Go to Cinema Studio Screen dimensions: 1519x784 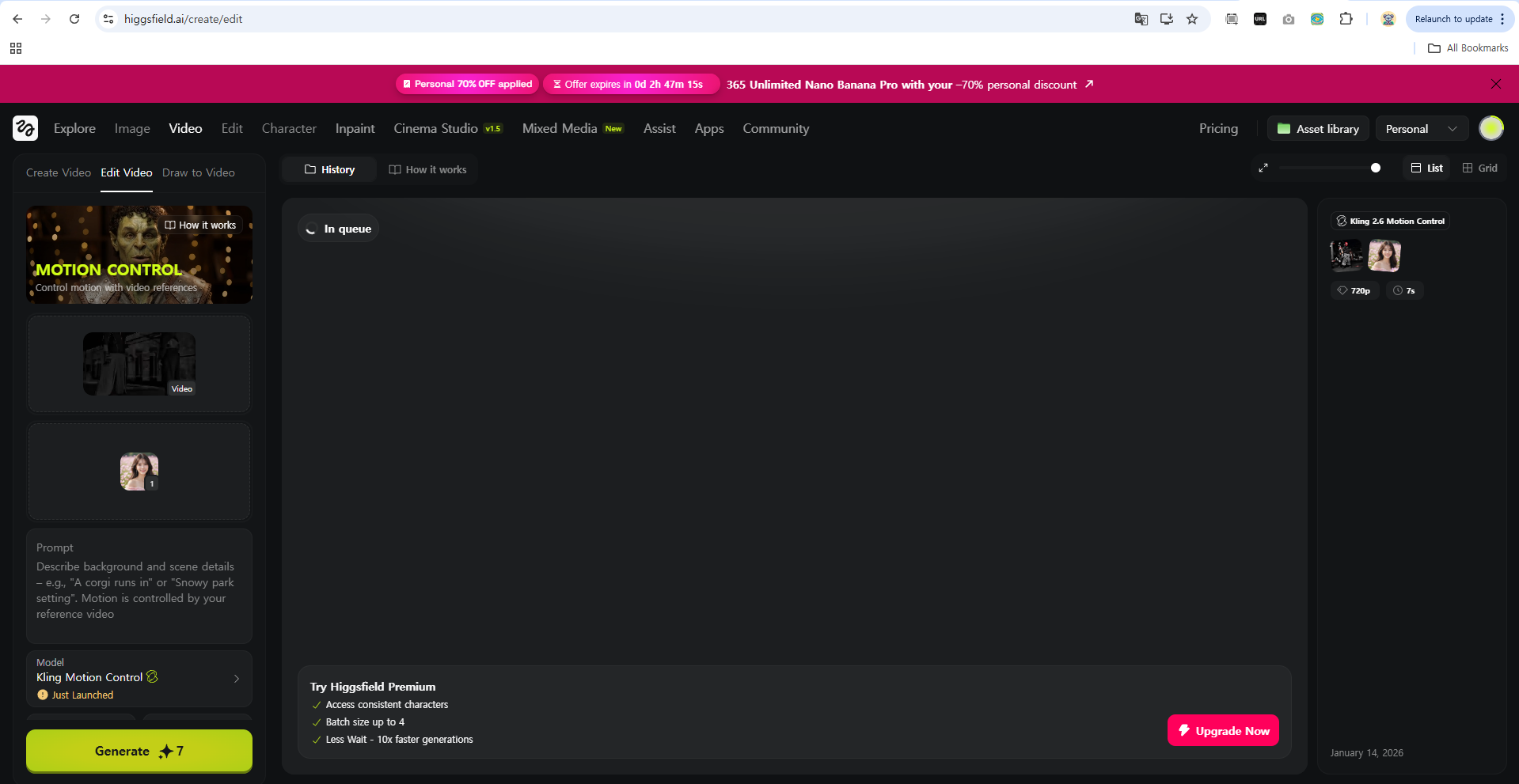pyautogui.click(x=448, y=128)
